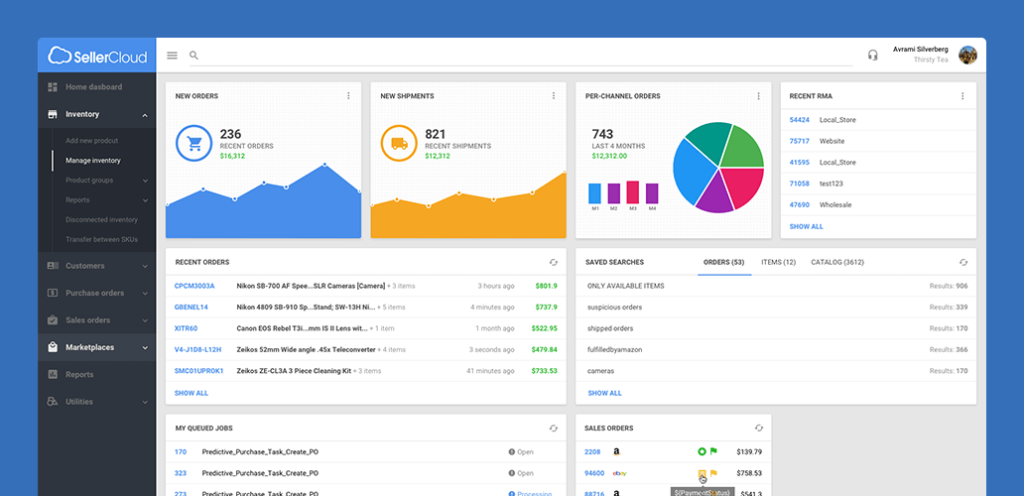Refresh the Recent Orders panel
Image resolution: width=1024 pixels, height=496 pixels.
click(x=553, y=262)
